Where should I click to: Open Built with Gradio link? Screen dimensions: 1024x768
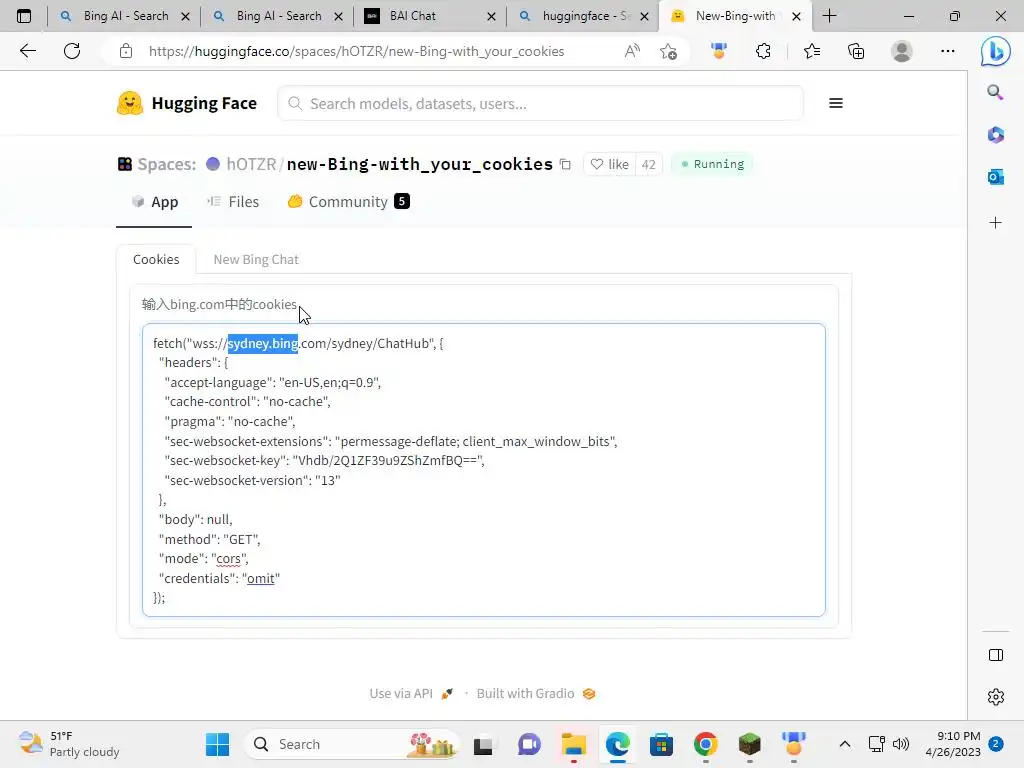tap(536, 694)
